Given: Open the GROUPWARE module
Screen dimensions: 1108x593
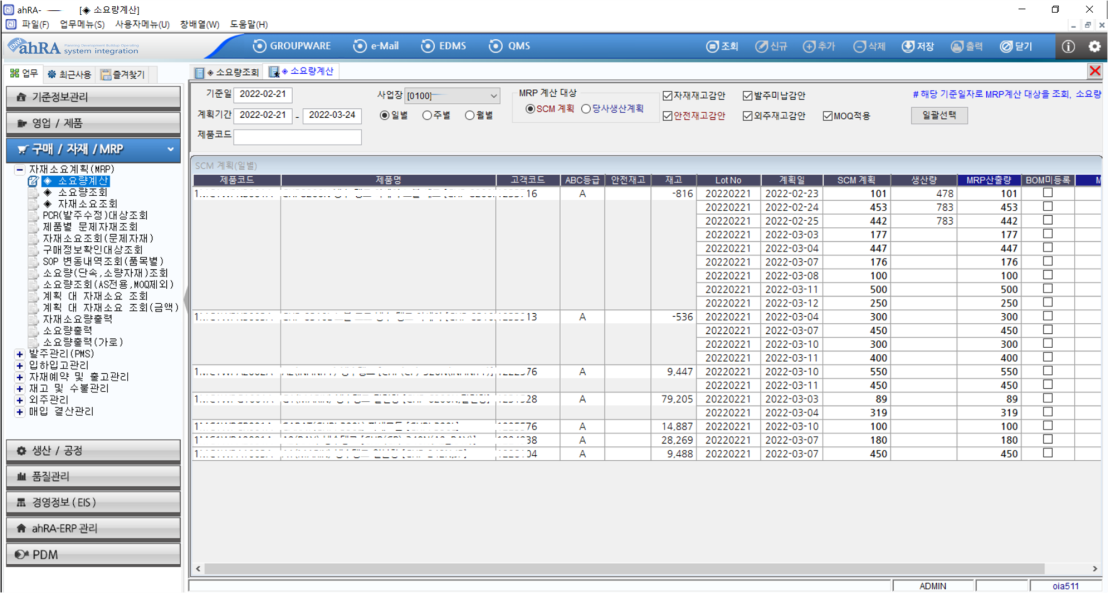Looking at the screenshot, I should [x=292, y=46].
